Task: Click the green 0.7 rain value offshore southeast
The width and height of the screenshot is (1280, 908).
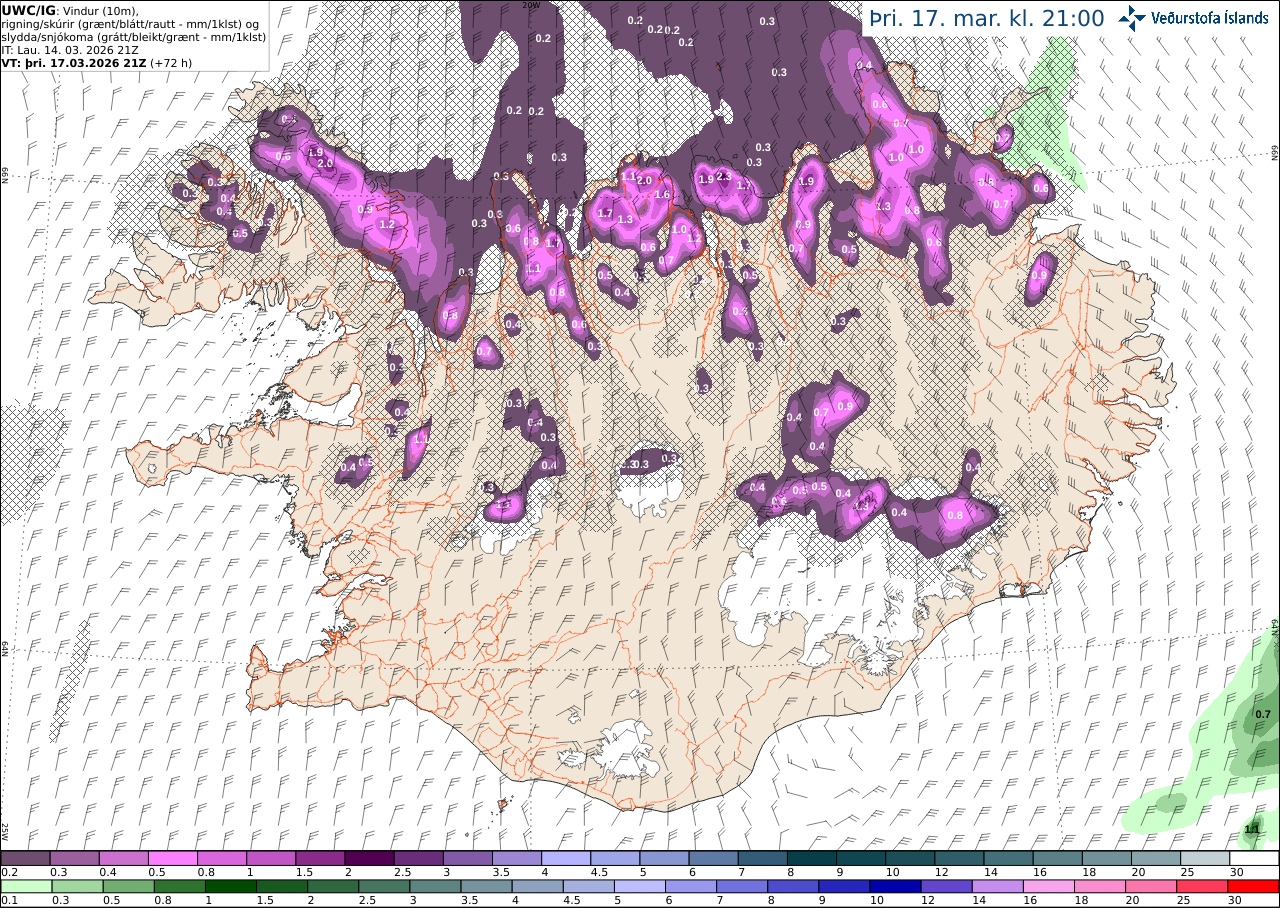Action: (x=1263, y=714)
